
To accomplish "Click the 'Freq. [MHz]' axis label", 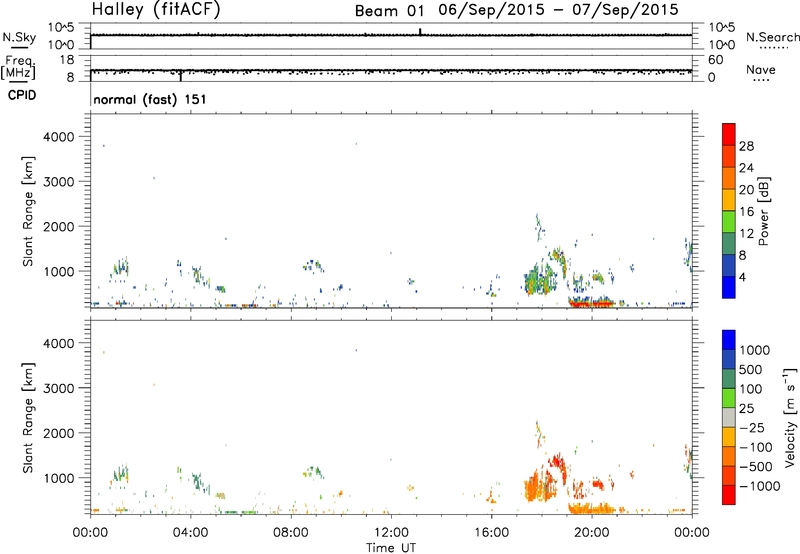I will coord(19,67).
